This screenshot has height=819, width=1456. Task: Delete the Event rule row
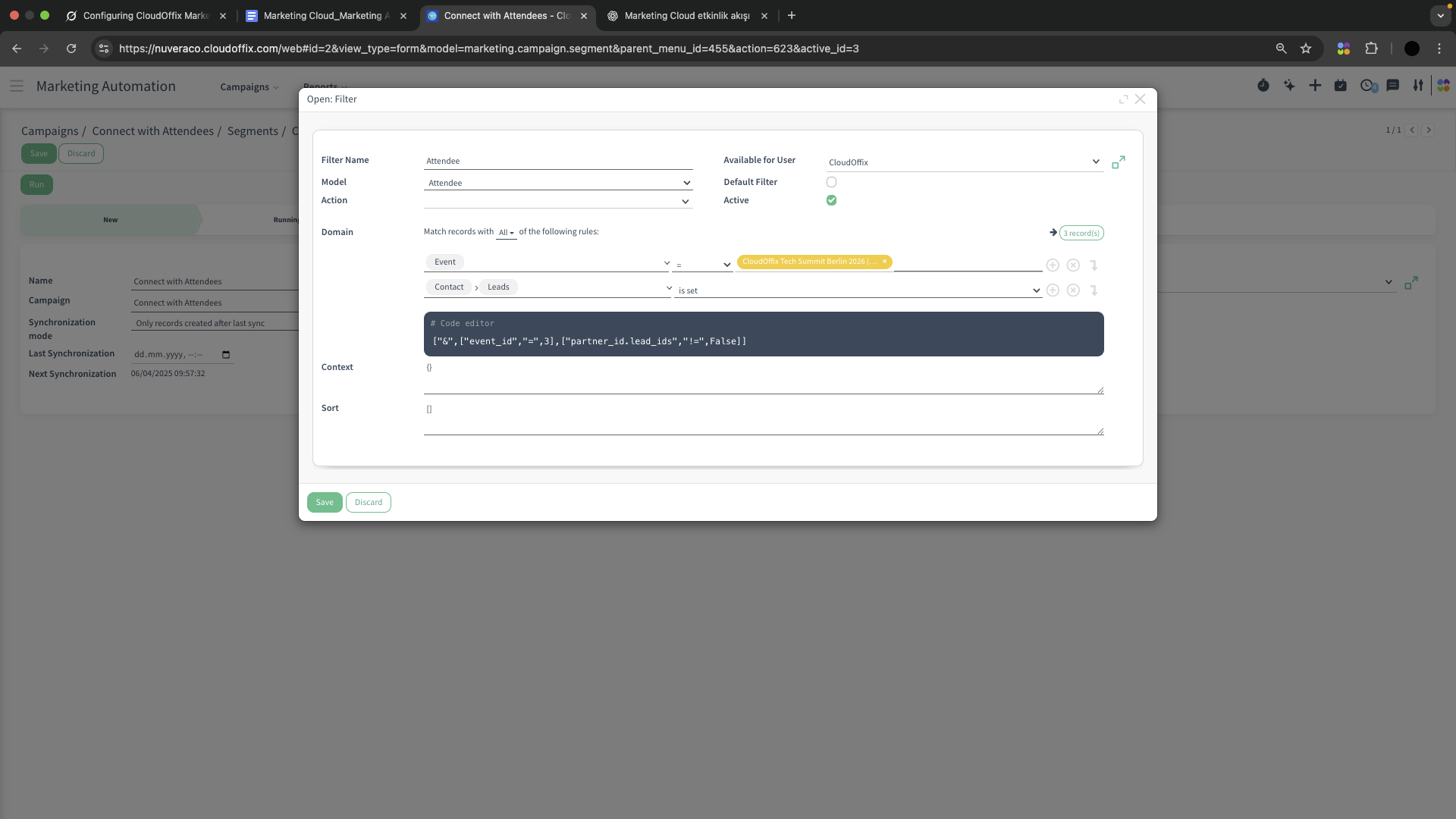(x=1073, y=265)
